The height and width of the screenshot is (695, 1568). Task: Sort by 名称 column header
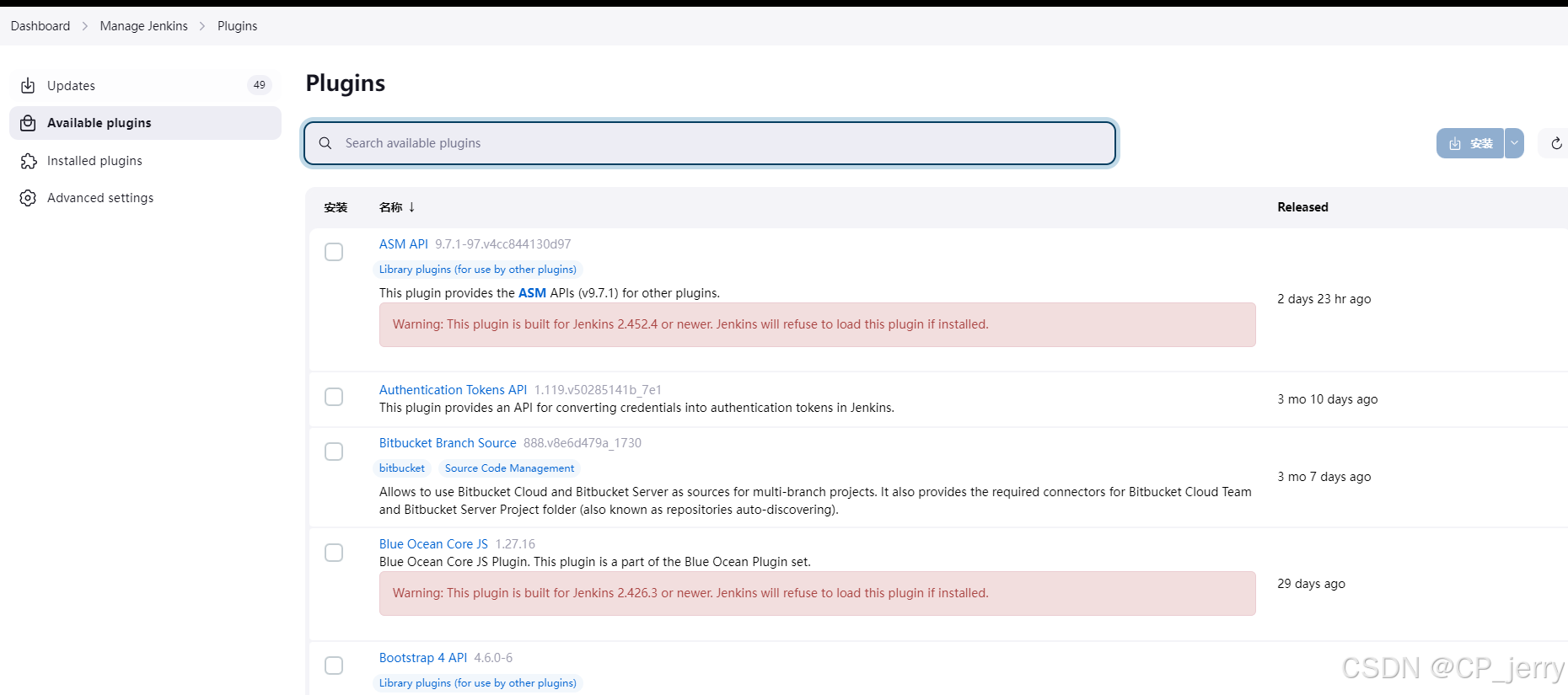tap(397, 207)
